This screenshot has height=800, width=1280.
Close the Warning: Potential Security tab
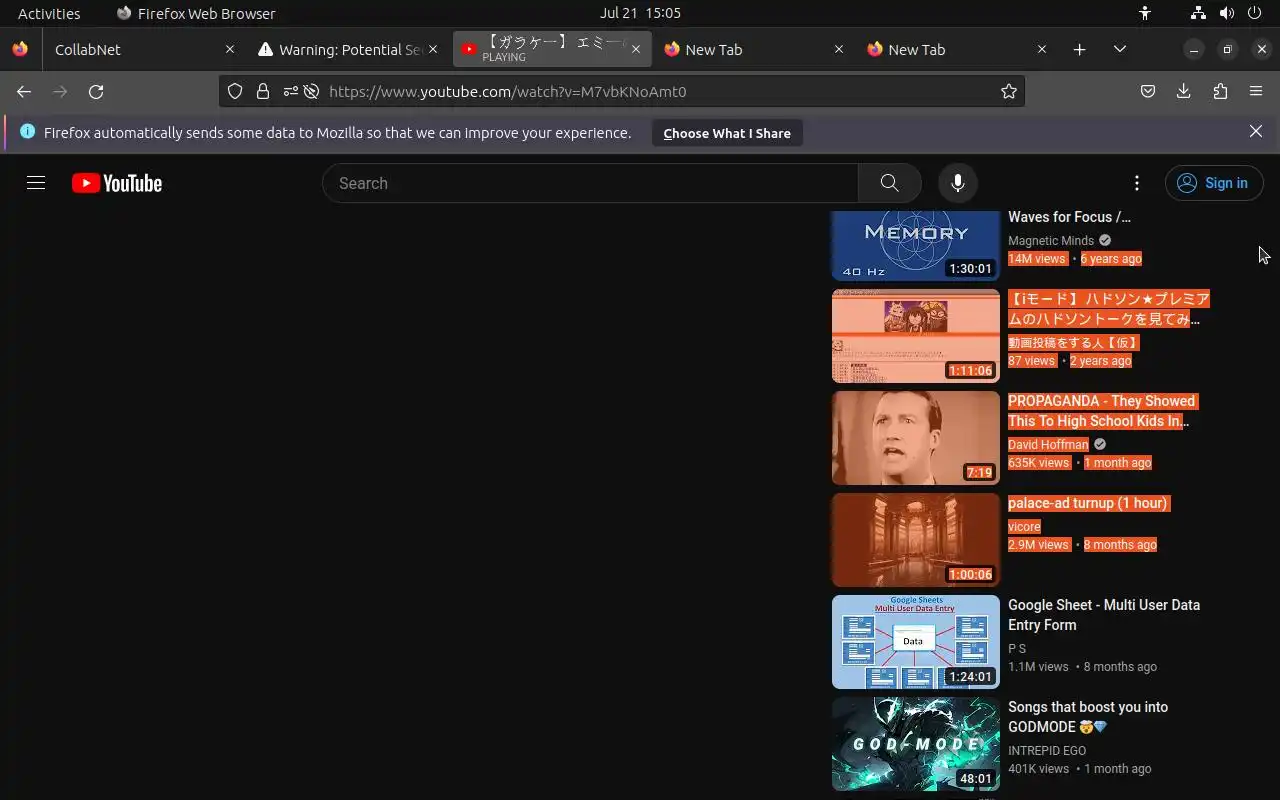pos(433,49)
